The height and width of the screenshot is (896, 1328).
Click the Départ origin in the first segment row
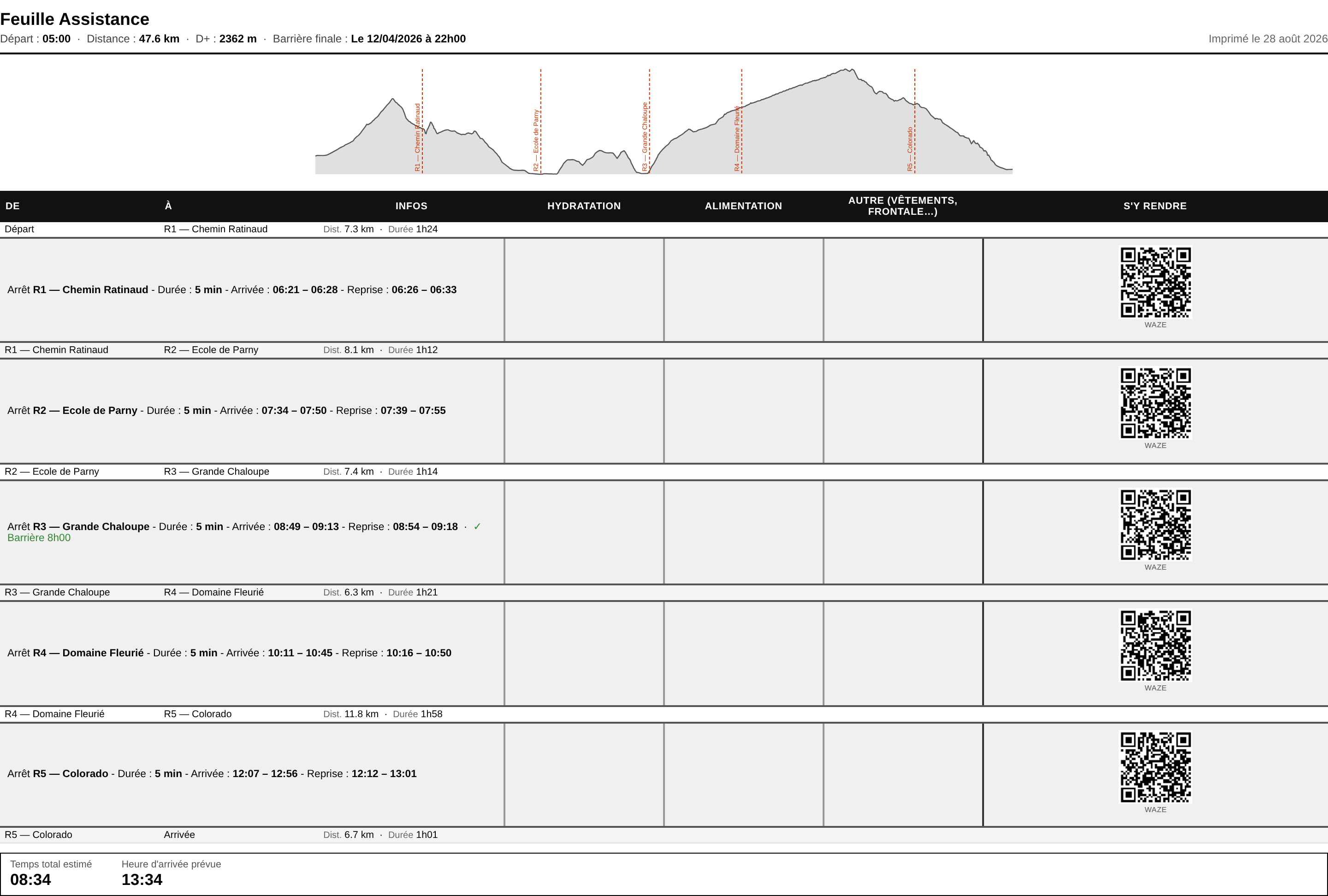click(19, 229)
